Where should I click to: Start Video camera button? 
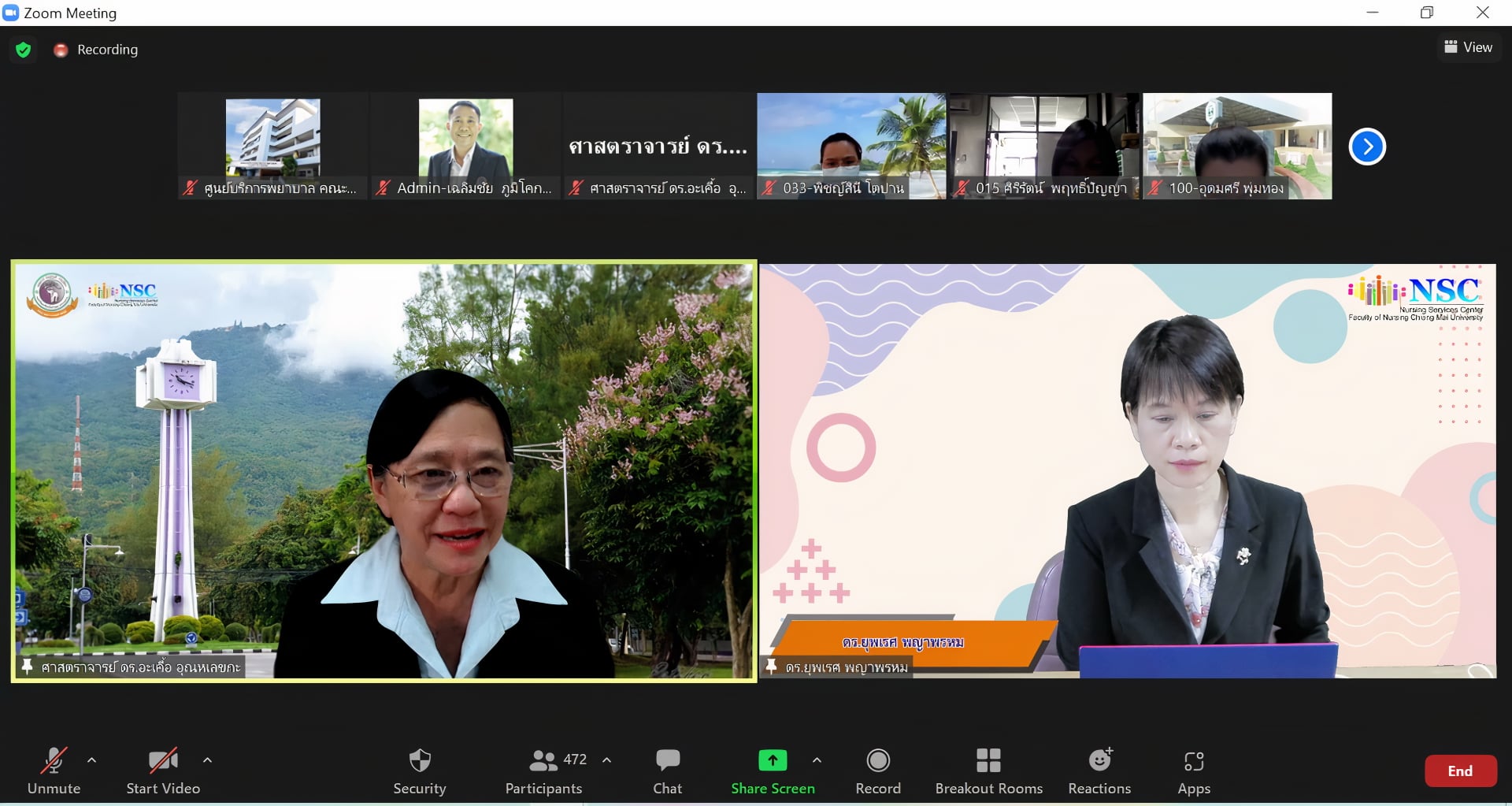[x=163, y=771]
